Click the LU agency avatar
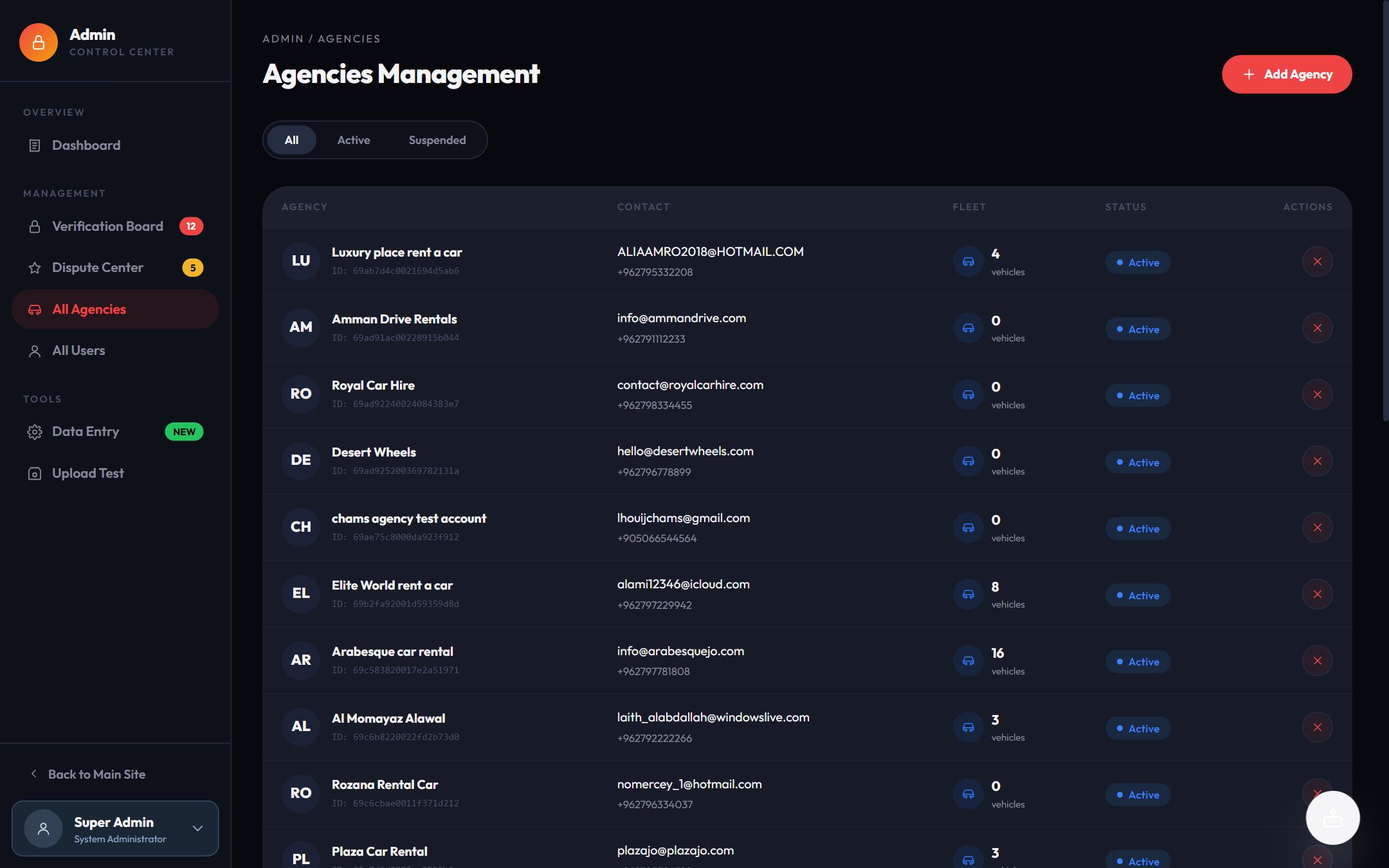 coord(301,261)
